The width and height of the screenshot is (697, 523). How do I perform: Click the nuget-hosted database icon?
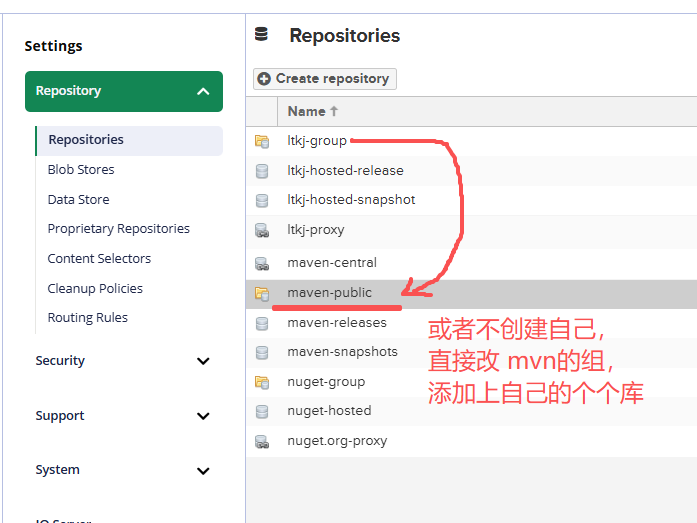pyautogui.click(x=262, y=411)
